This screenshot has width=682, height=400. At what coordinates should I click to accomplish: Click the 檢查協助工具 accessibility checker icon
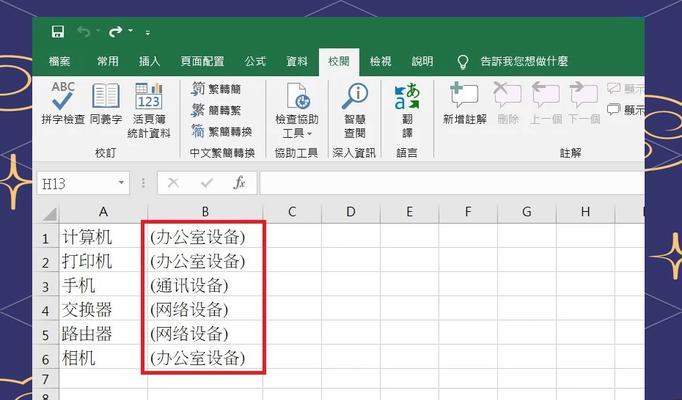[x=297, y=96]
